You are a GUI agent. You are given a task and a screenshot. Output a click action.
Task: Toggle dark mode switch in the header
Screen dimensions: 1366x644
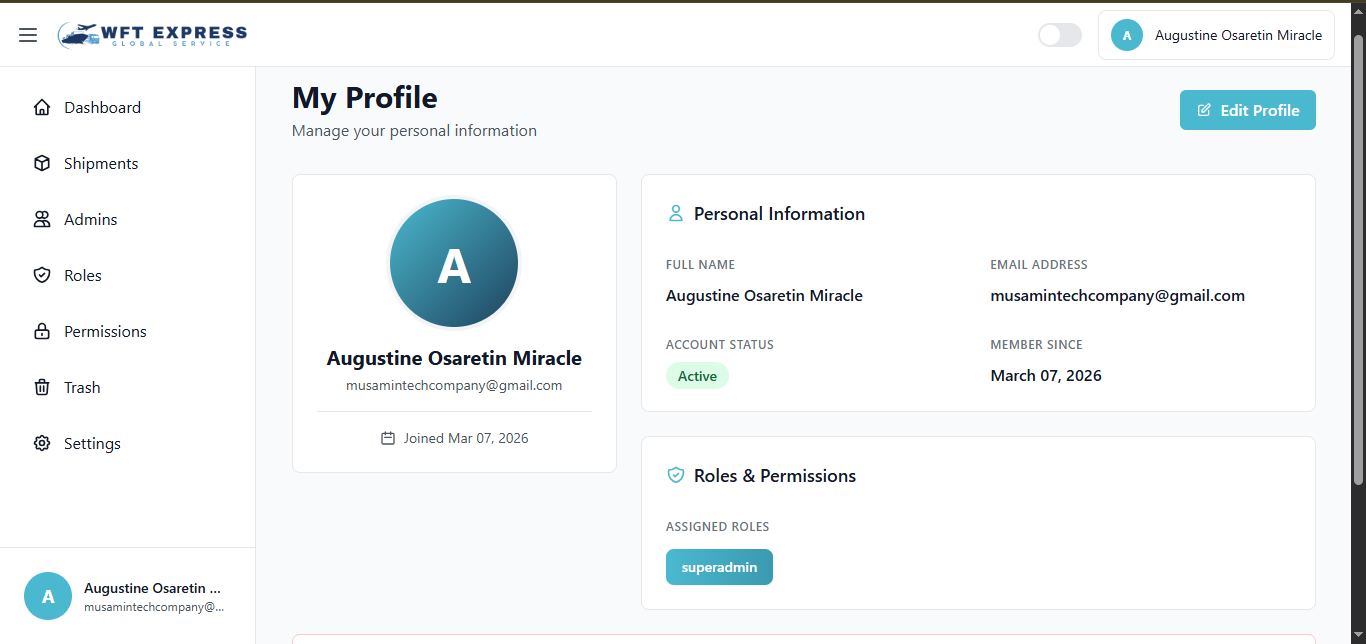[x=1059, y=34]
